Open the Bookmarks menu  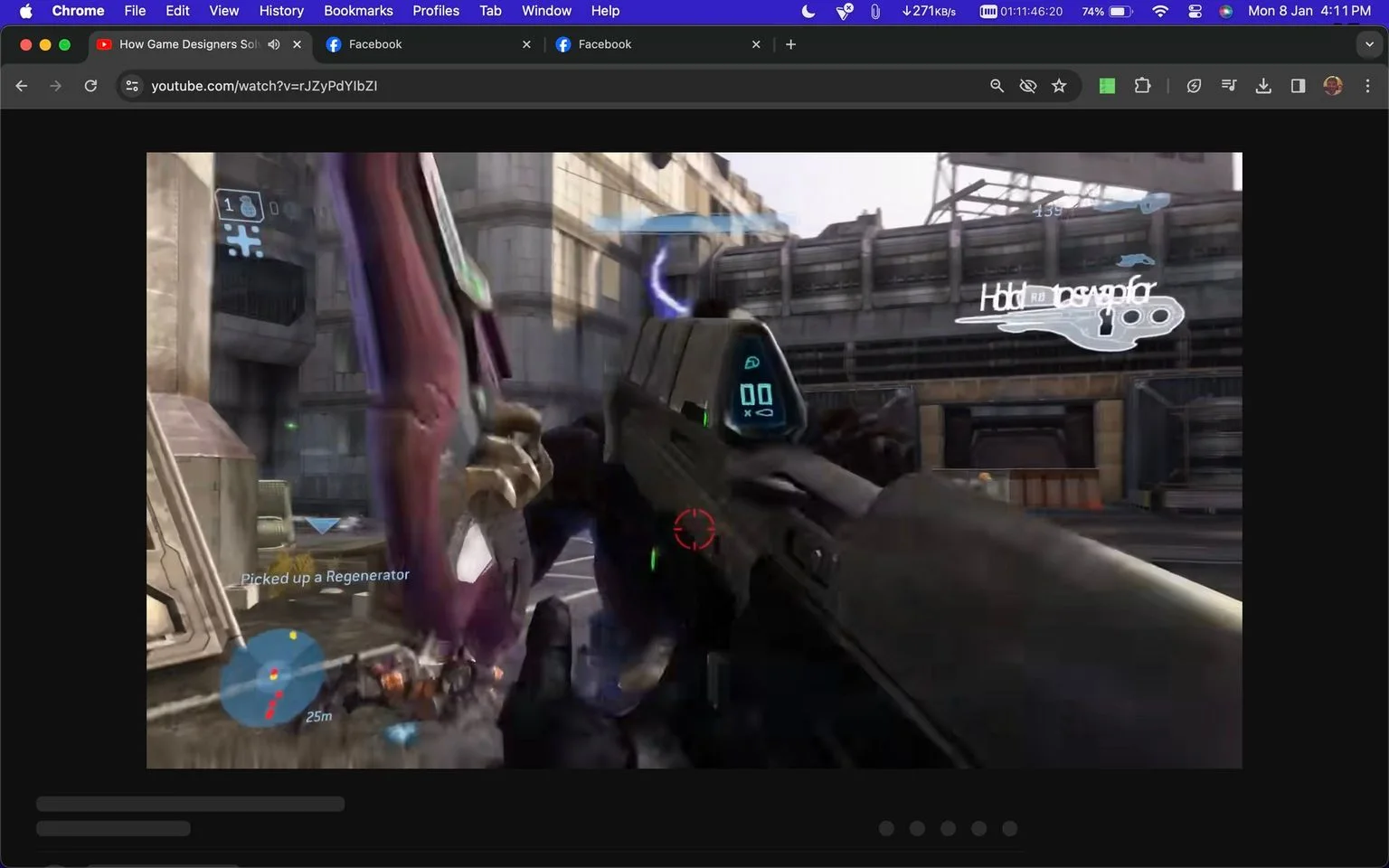coord(358,11)
